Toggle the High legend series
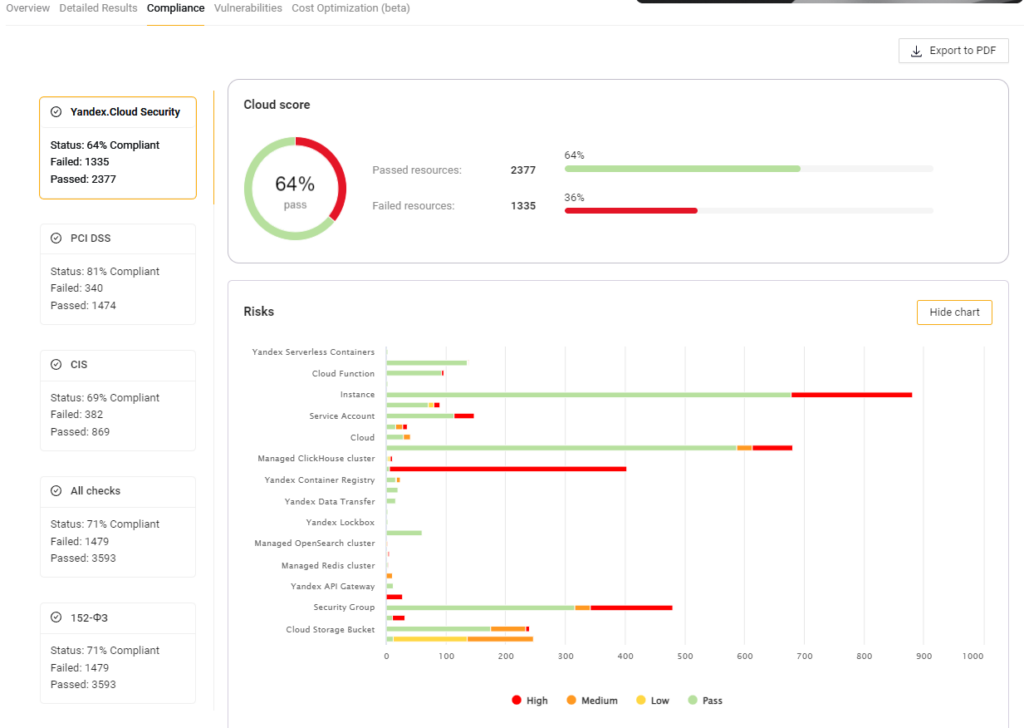This screenshot has width=1024, height=728. click(x=530, y=701)
